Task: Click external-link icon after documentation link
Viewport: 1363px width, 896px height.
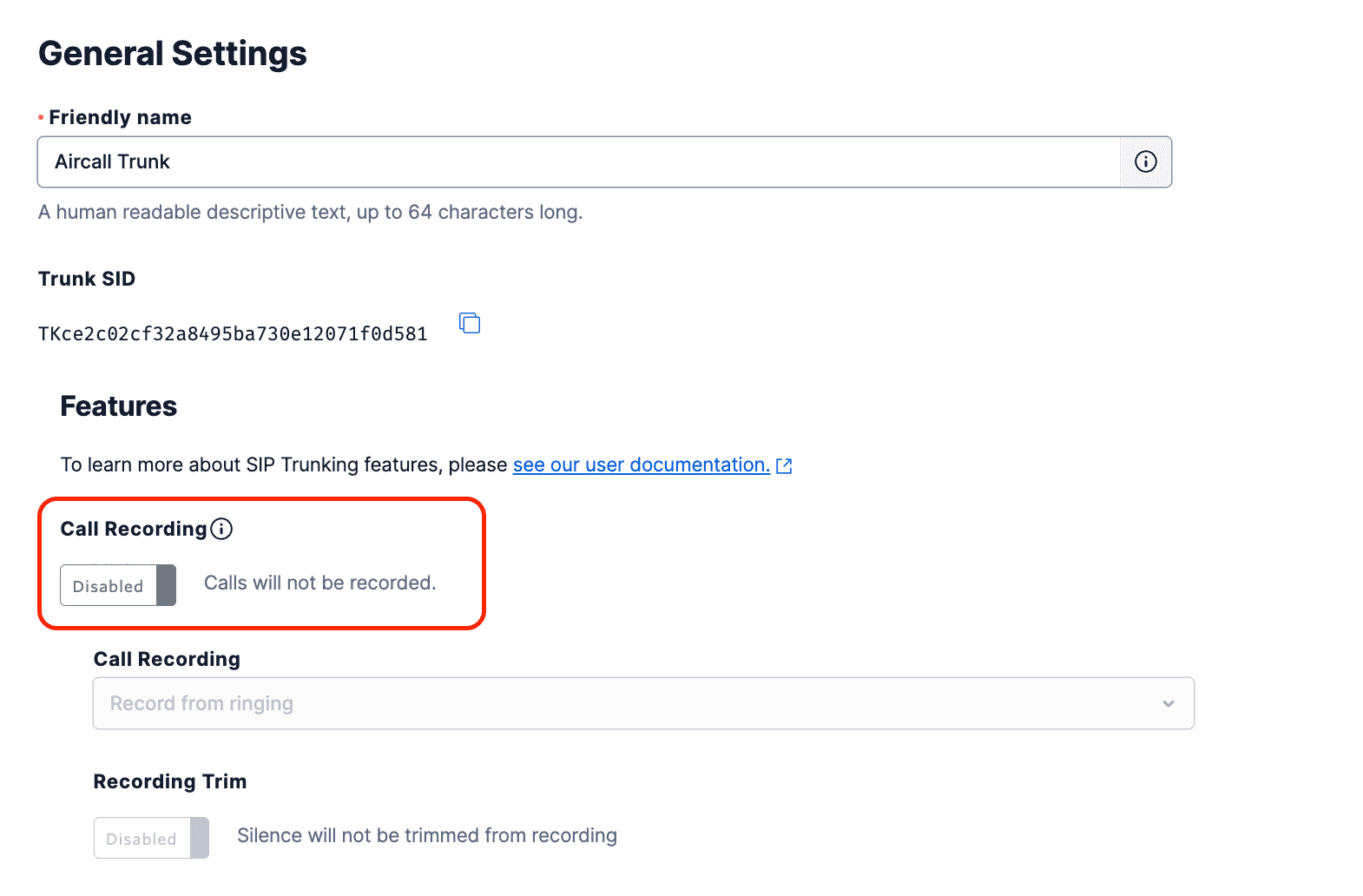Action: pos(784,465)
